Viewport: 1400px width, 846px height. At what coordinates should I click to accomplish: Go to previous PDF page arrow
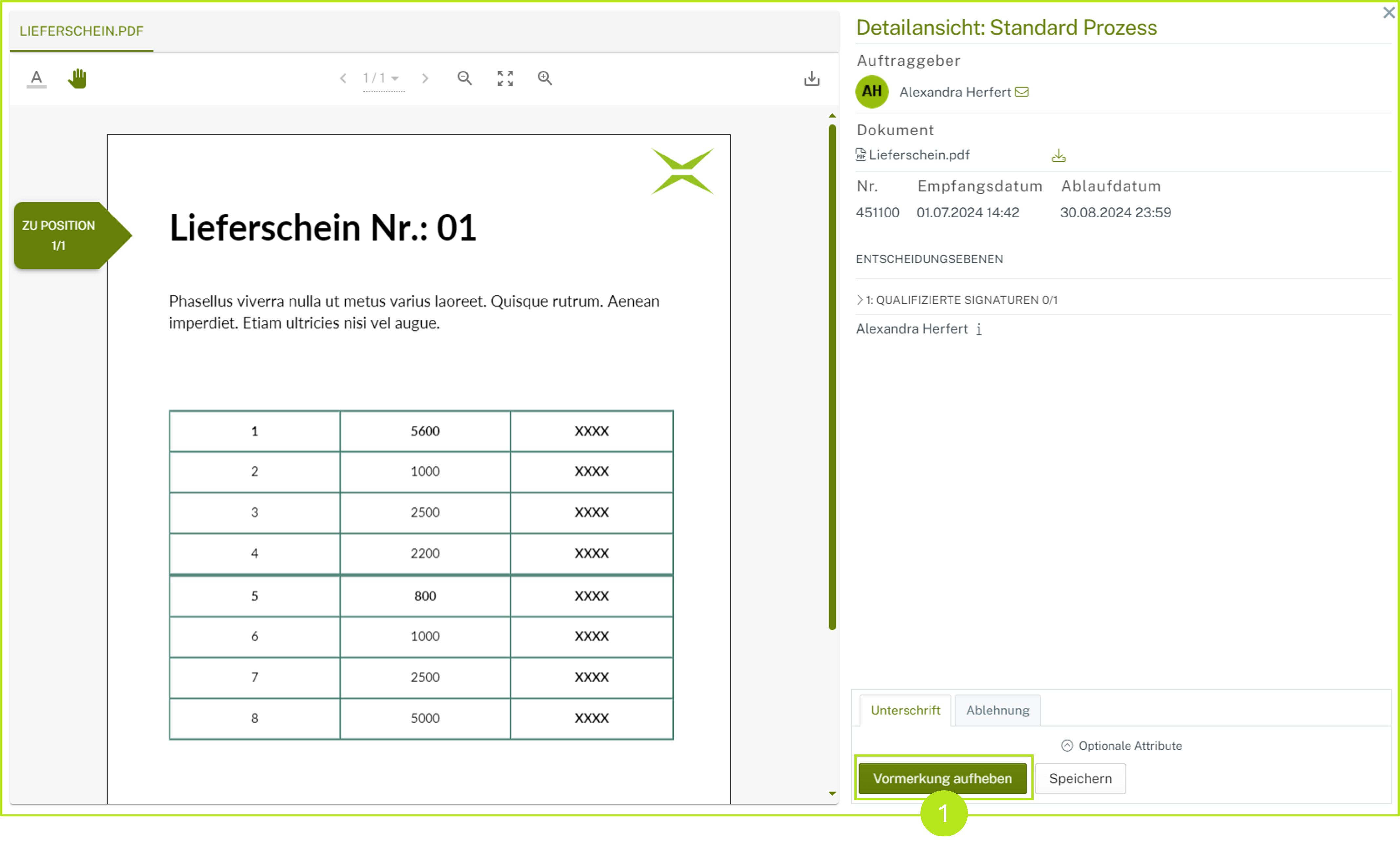(343, 78)
